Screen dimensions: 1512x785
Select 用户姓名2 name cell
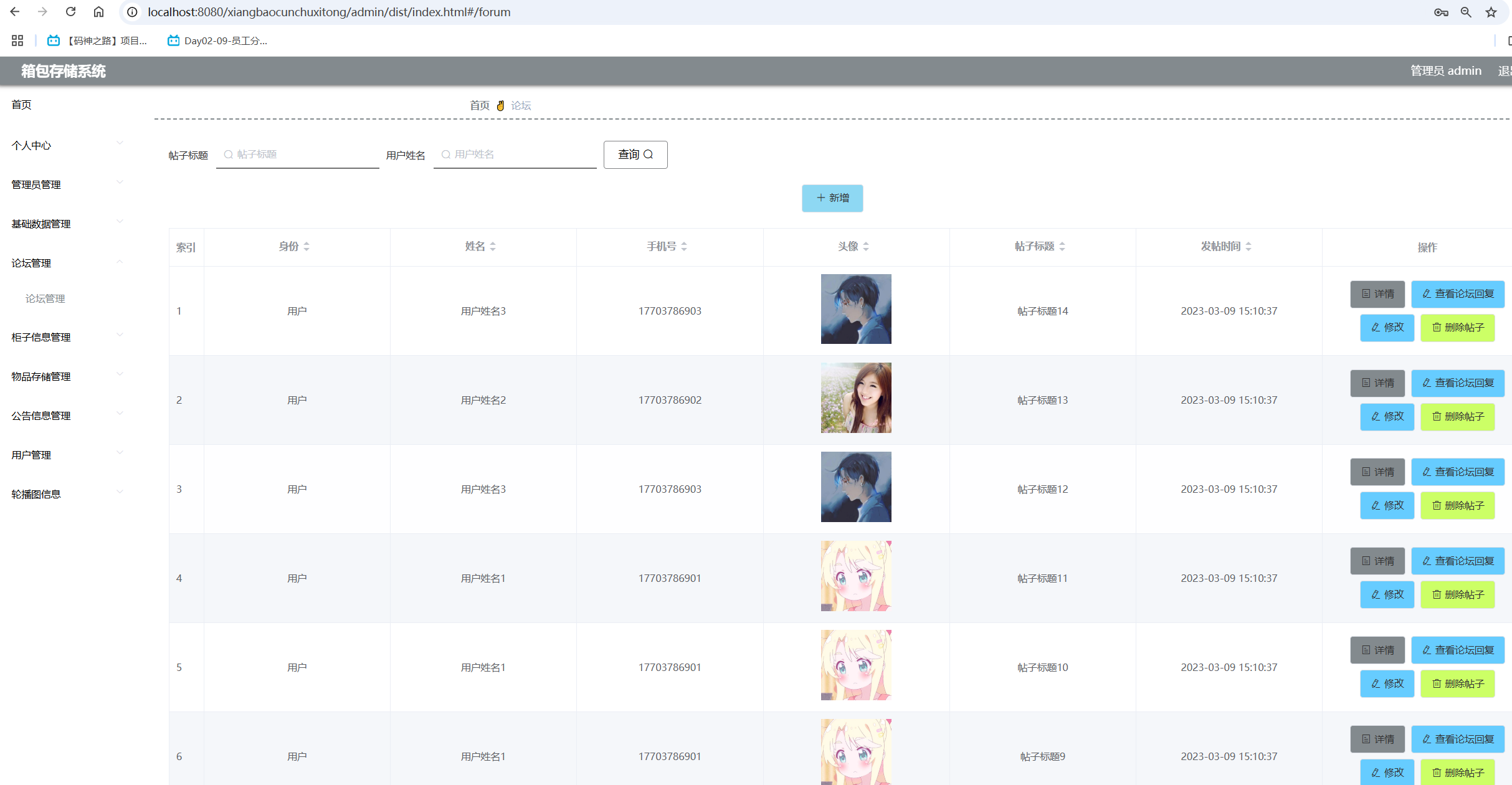[483, 400]
